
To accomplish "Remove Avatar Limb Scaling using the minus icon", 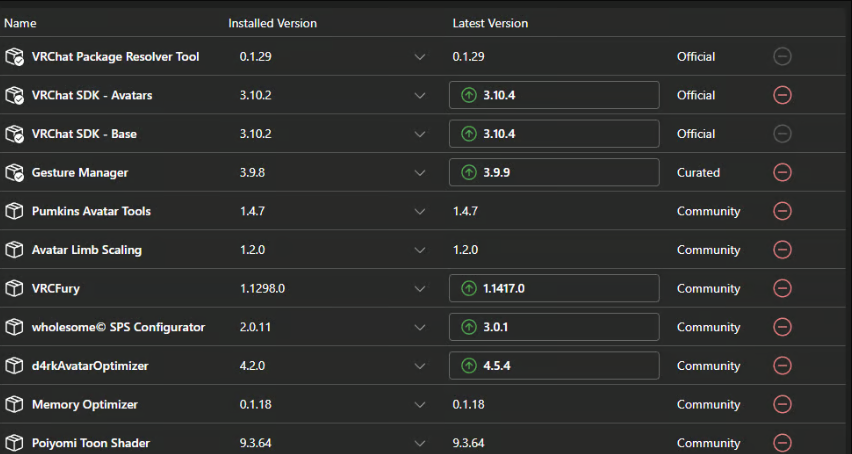I will point(782,250).
